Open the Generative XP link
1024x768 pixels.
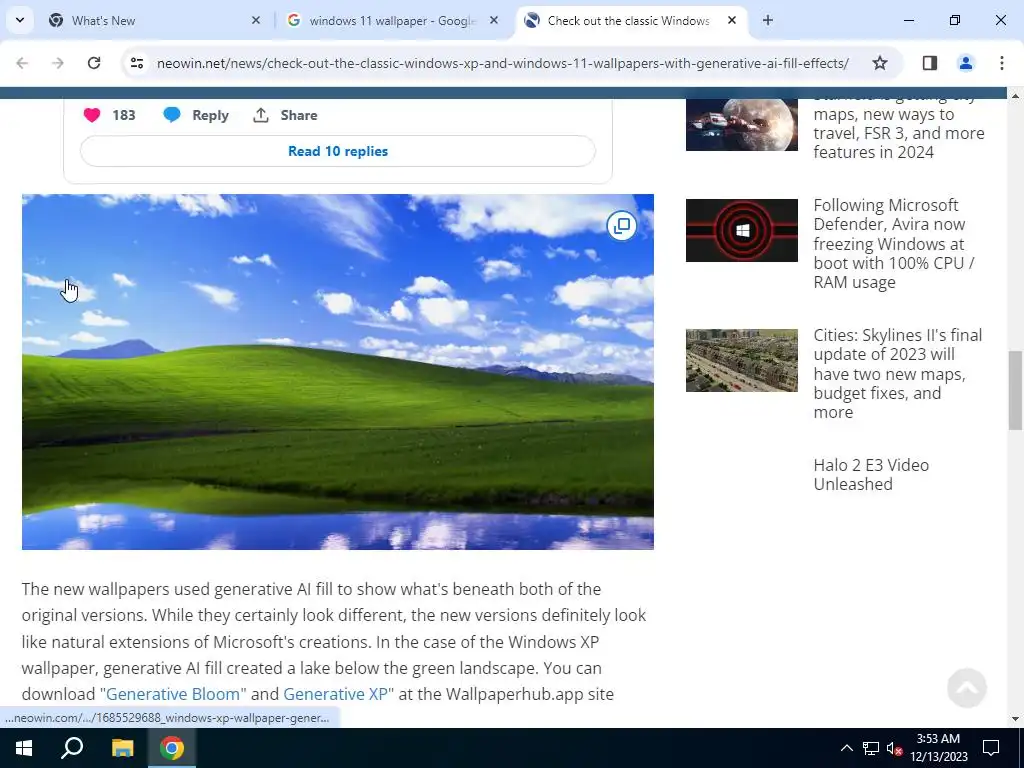point(335,694)
